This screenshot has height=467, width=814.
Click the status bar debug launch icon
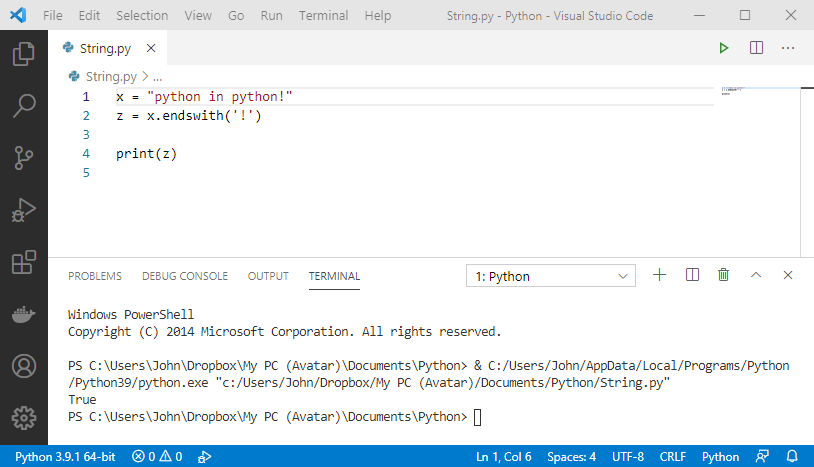coord(205,457)
